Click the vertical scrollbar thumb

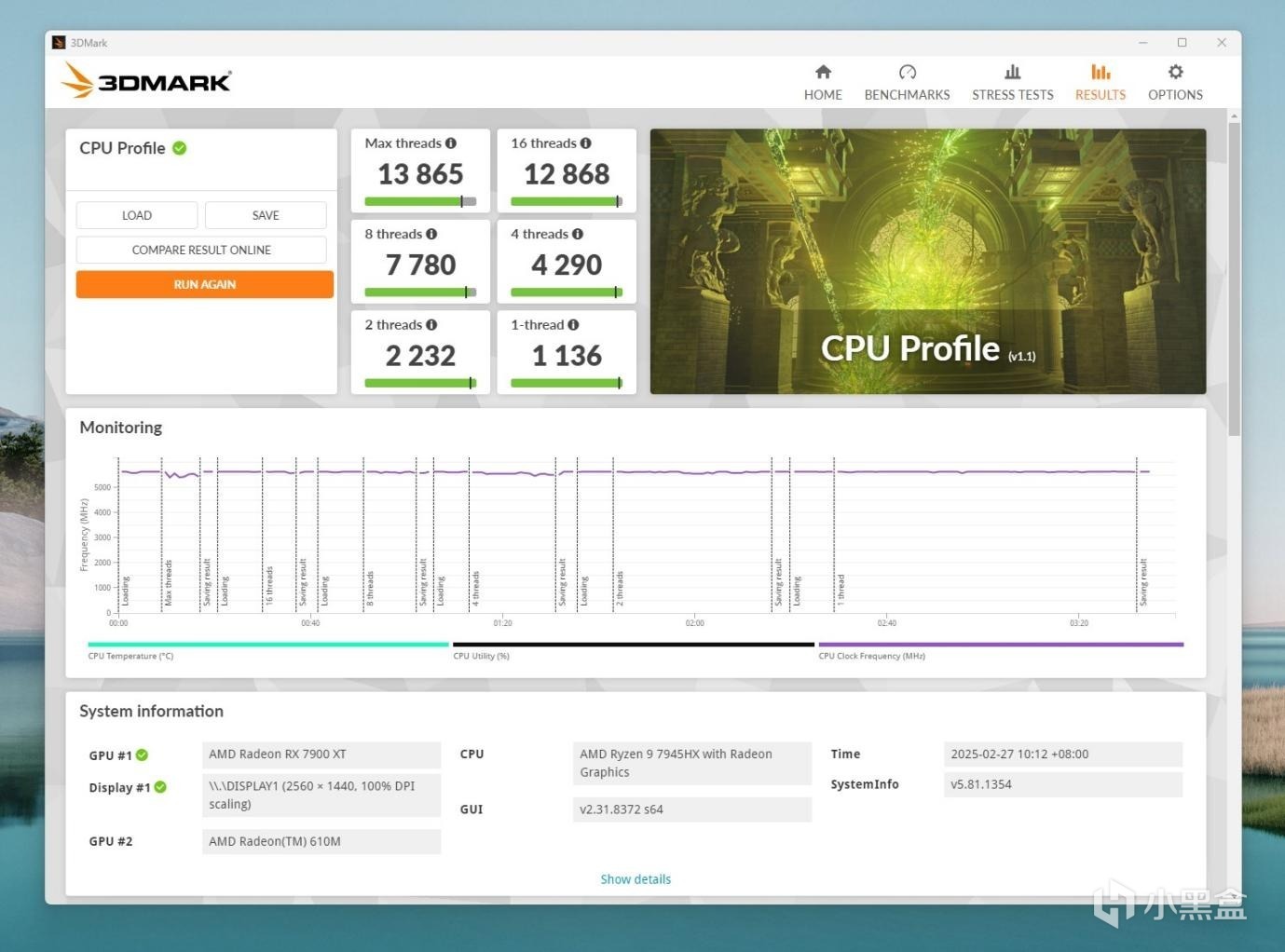[x=1235, y=279]
